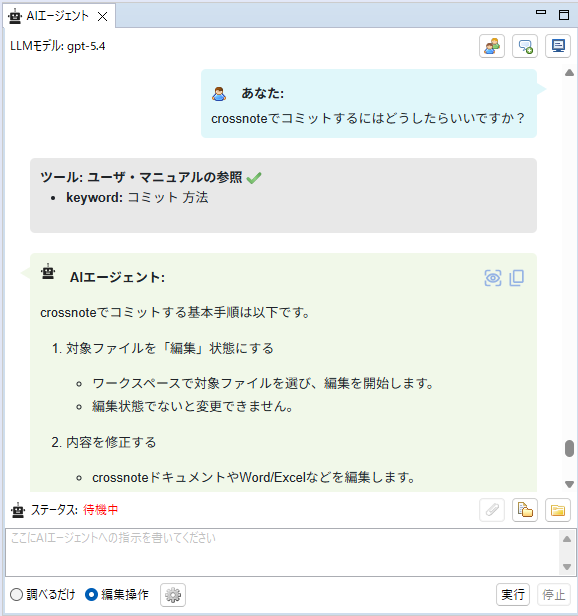
Task: Click the eye preview icon in AI response
Action: point(493,278)
